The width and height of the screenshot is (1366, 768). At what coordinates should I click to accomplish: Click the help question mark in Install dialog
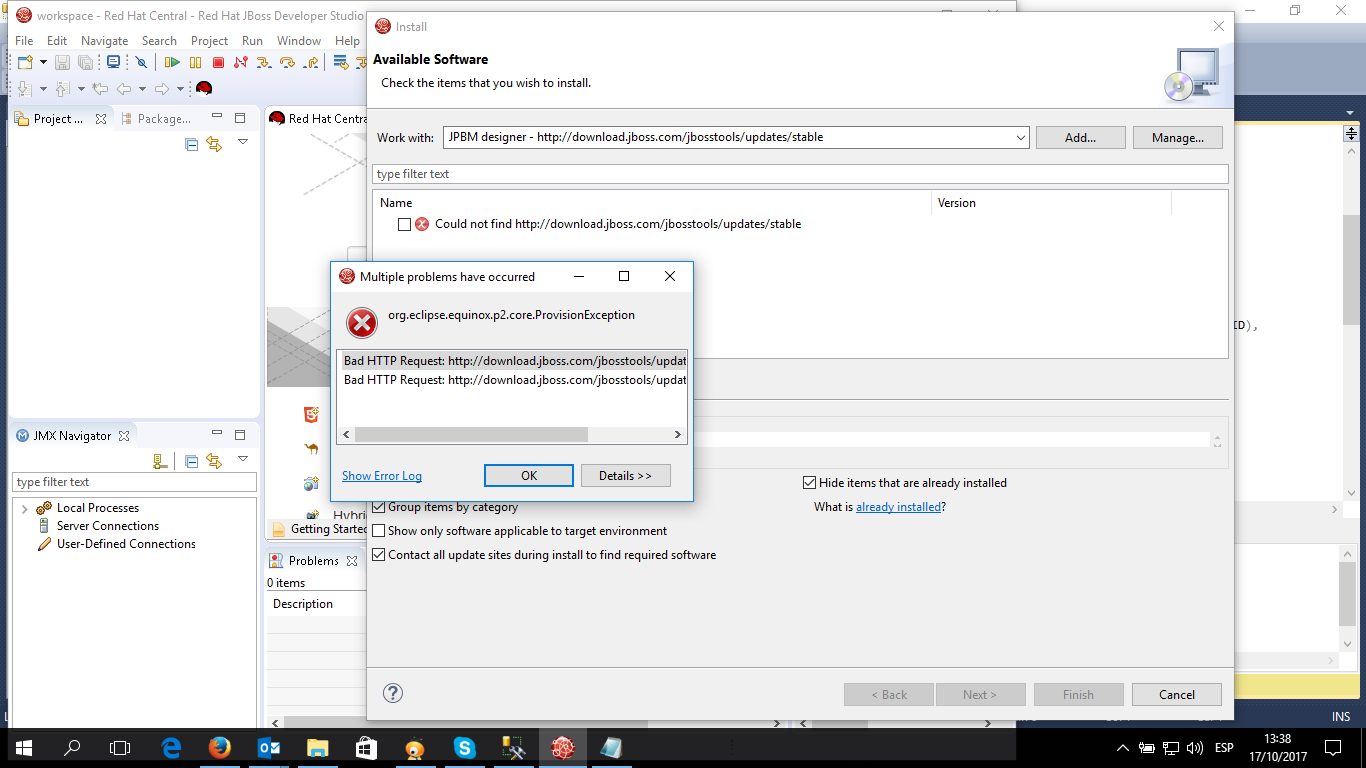click(x=393, y=693)
